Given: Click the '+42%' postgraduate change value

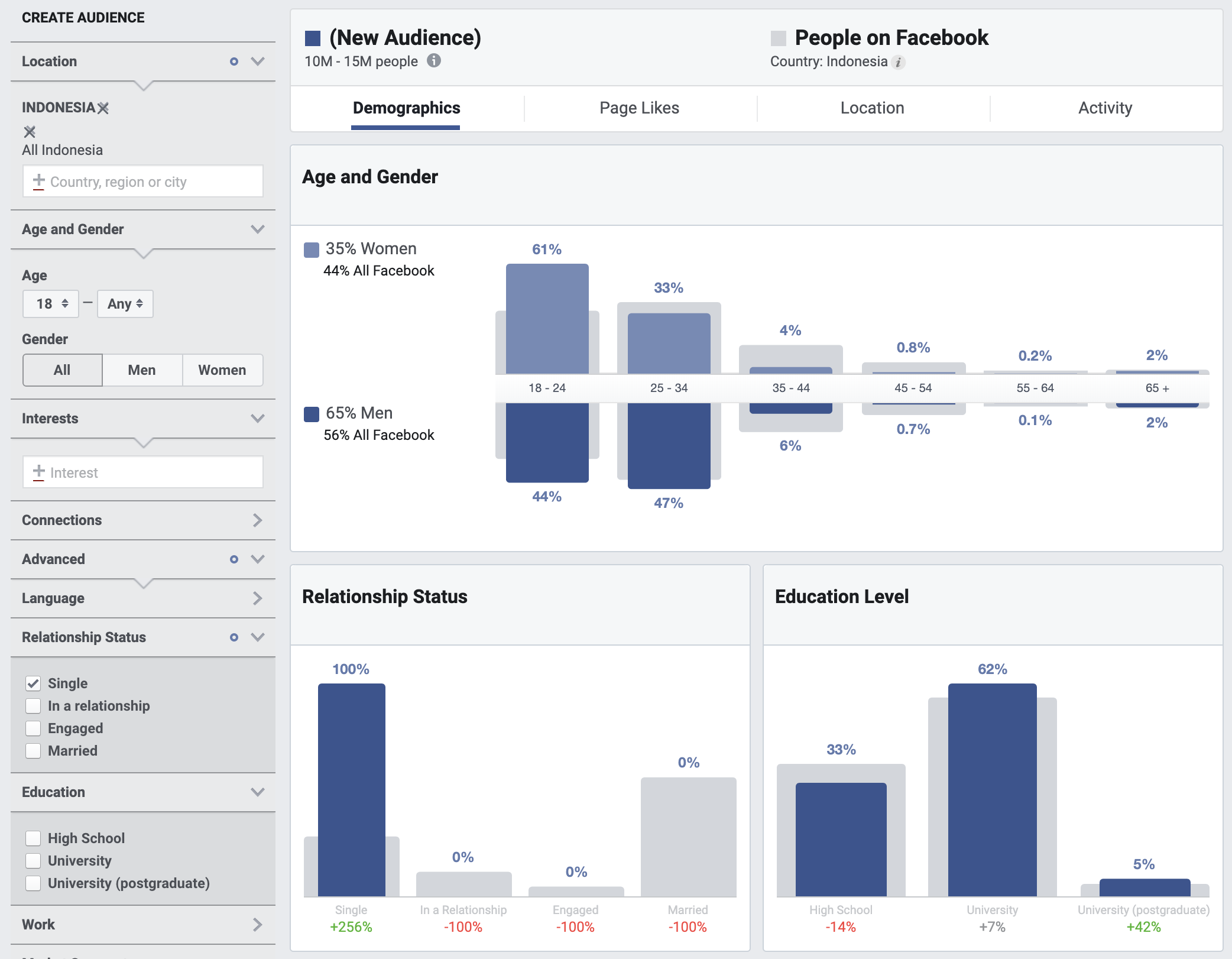Looking at the screenshot, I should click(1144, 927).
